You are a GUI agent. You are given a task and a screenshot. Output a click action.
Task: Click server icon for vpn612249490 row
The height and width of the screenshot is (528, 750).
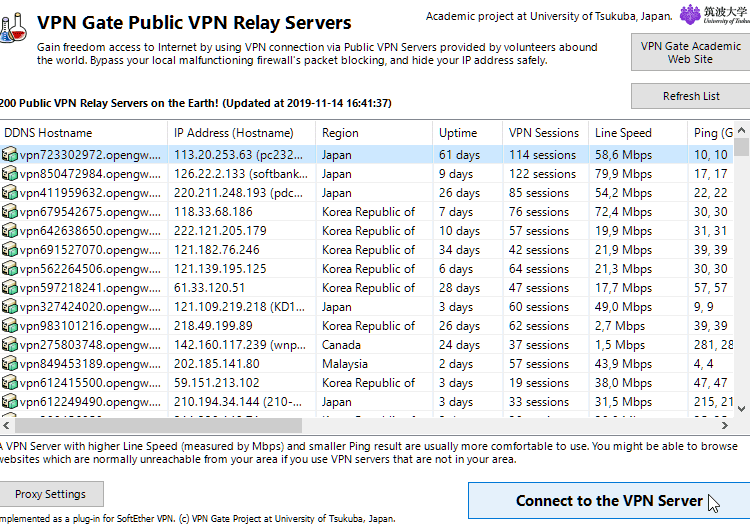point(10,402)
